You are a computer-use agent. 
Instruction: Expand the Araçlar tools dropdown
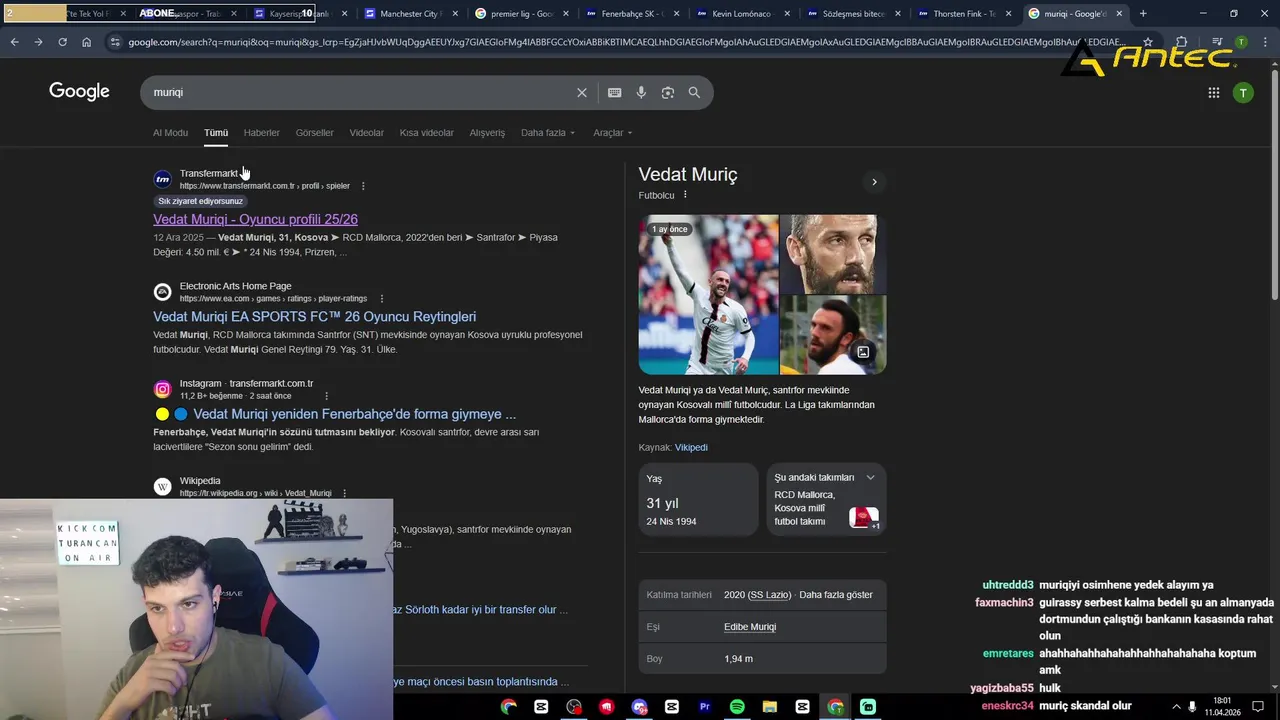[x=612, y=133]
